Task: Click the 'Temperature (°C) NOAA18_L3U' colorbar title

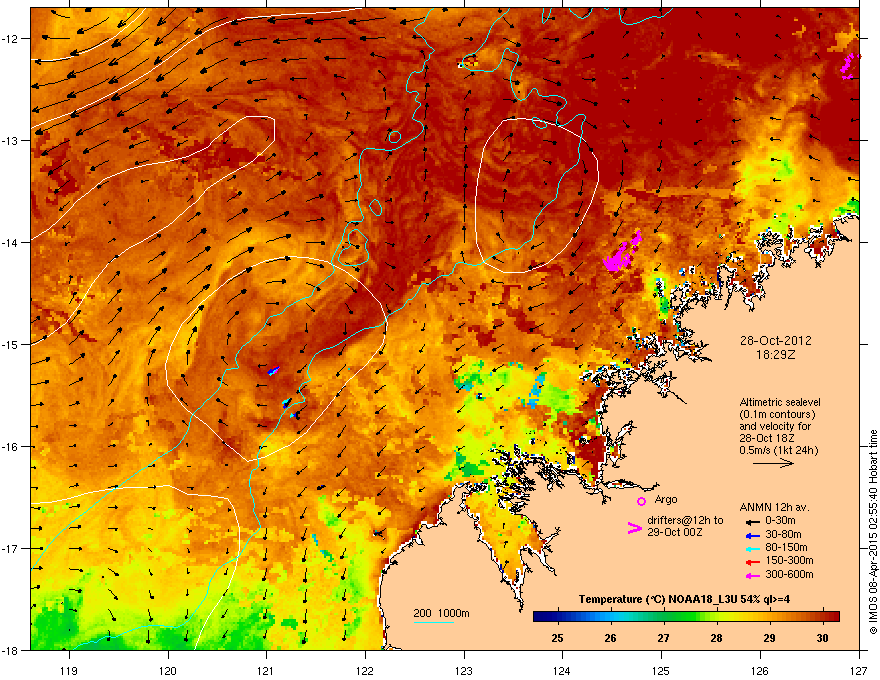Action: tap(660, 600)
